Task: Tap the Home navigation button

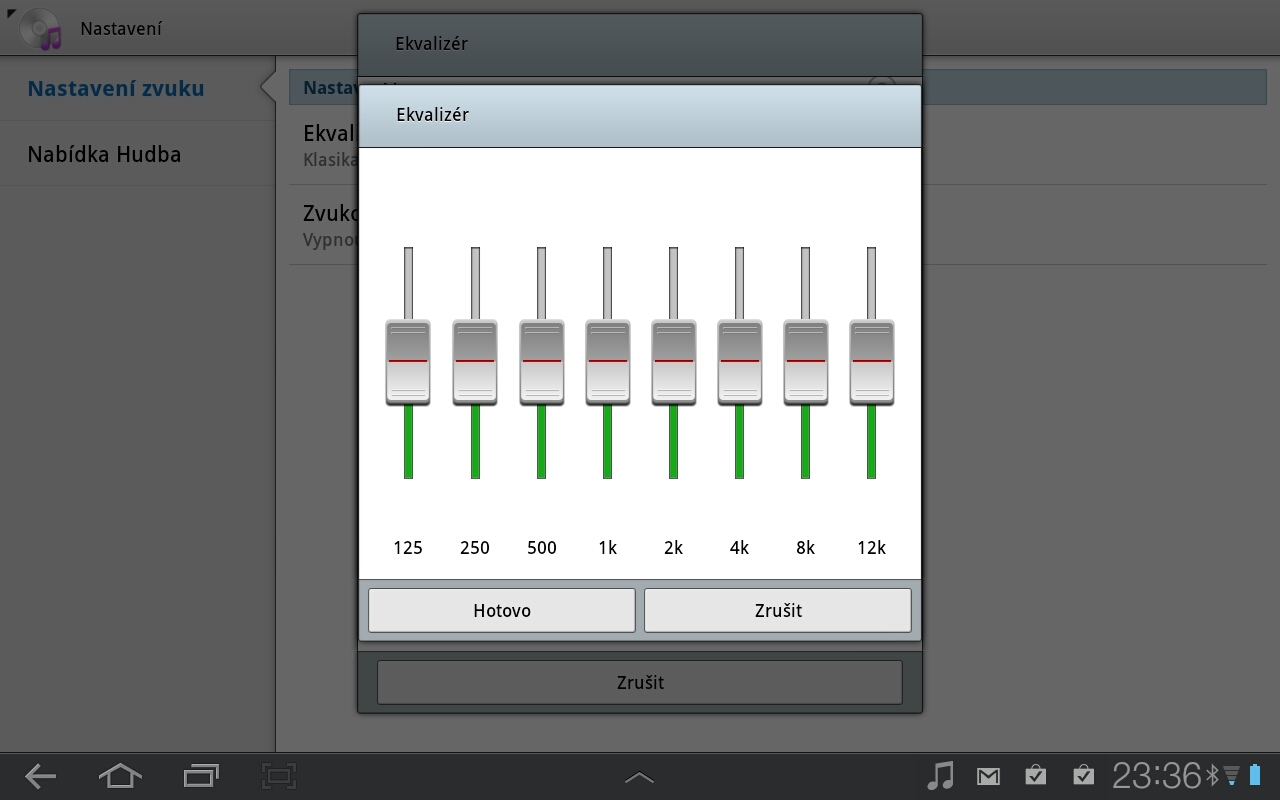Action: click(120, 776)
